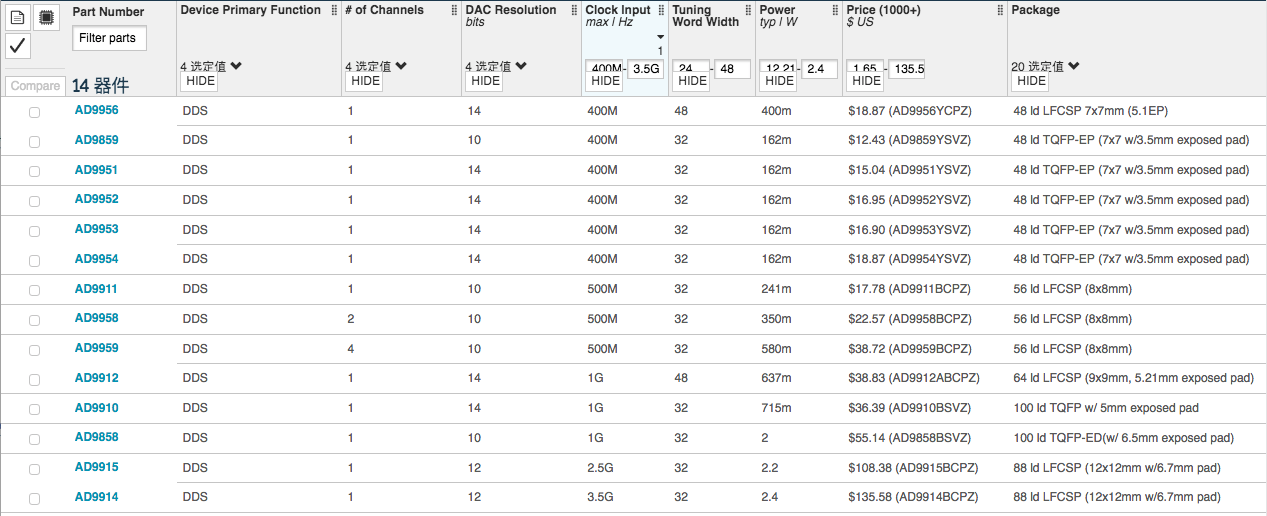1267x516 pixels.
Task: Open the AD9912 part link
Action: click(x=96, y=378)
